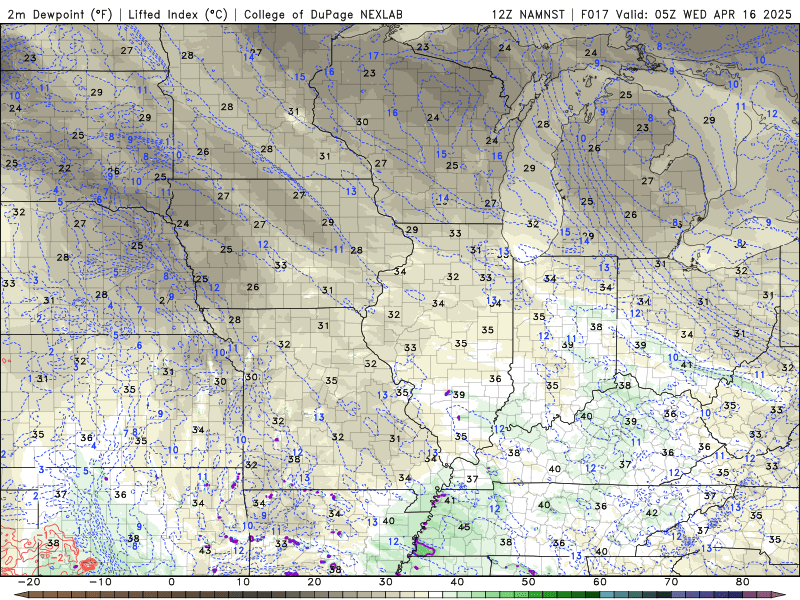Click the "10" color scale label
The width and height of the screenshot is (800, 600).
pyautogui.click(x=243, y=582)
